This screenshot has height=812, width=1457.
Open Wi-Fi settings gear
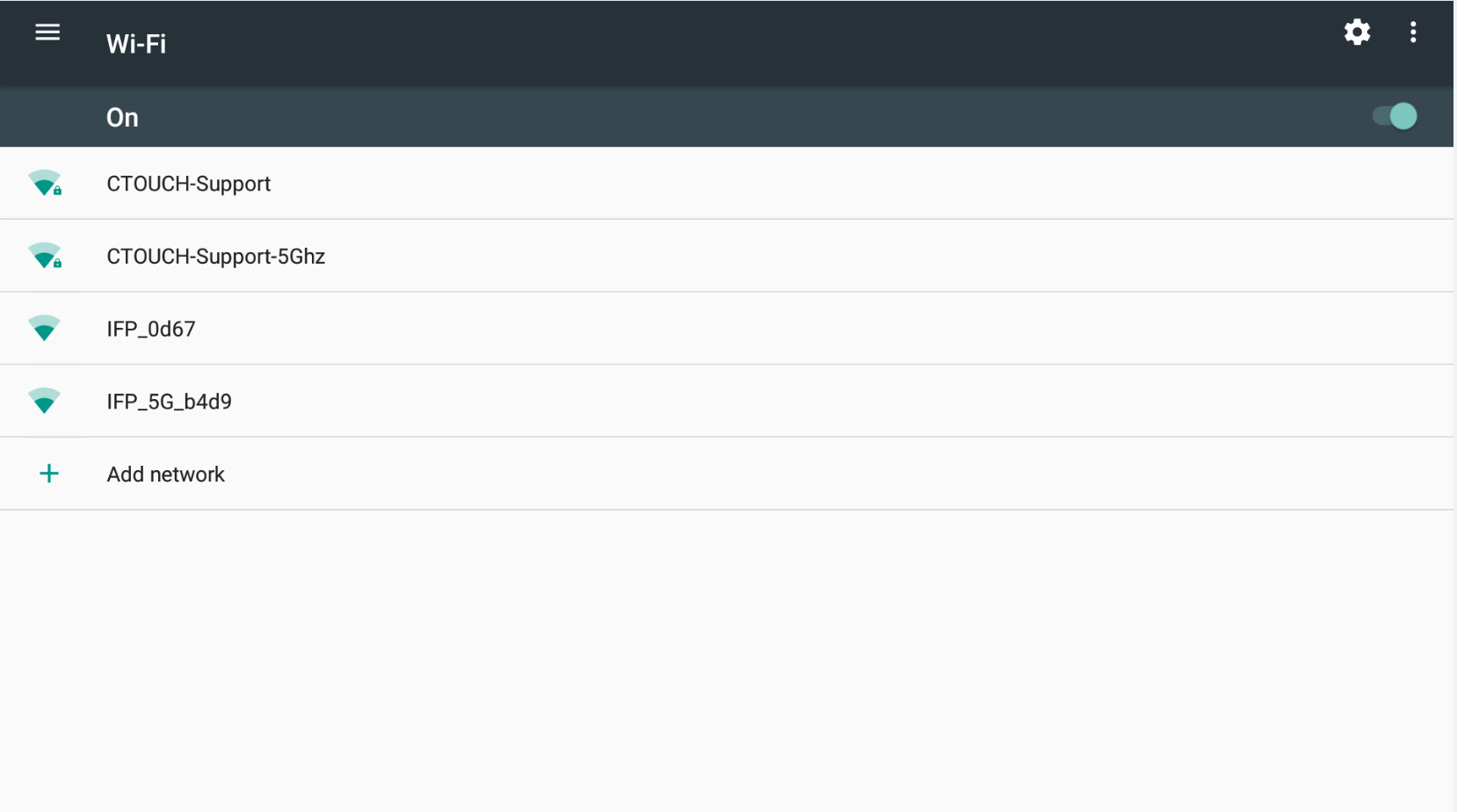pos(1357,33)
